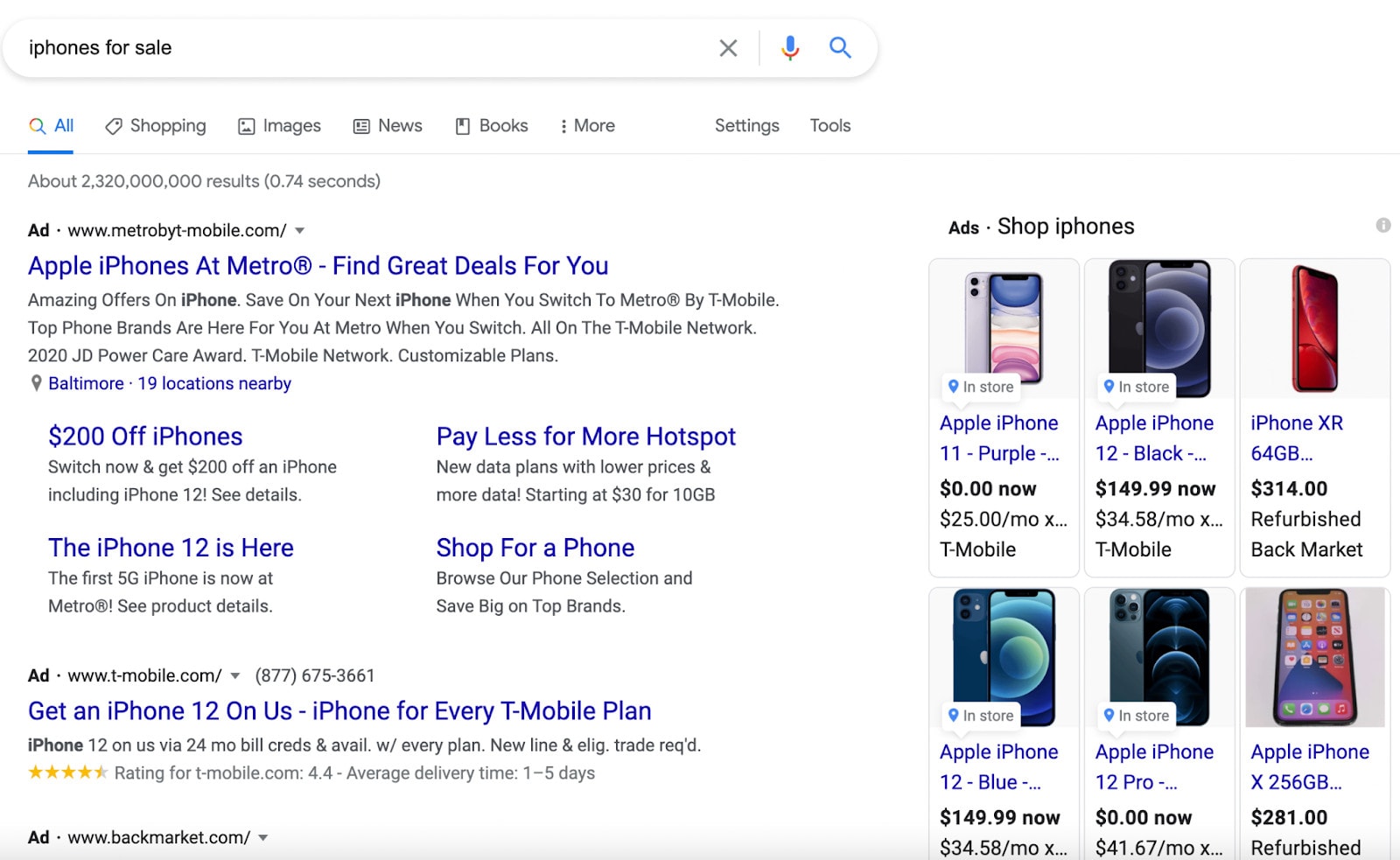The height and width of the screenshot is (860, 1400).
Task: Click the In store badge on iPhone 12 Blue
Action: (x=981, y=715)
